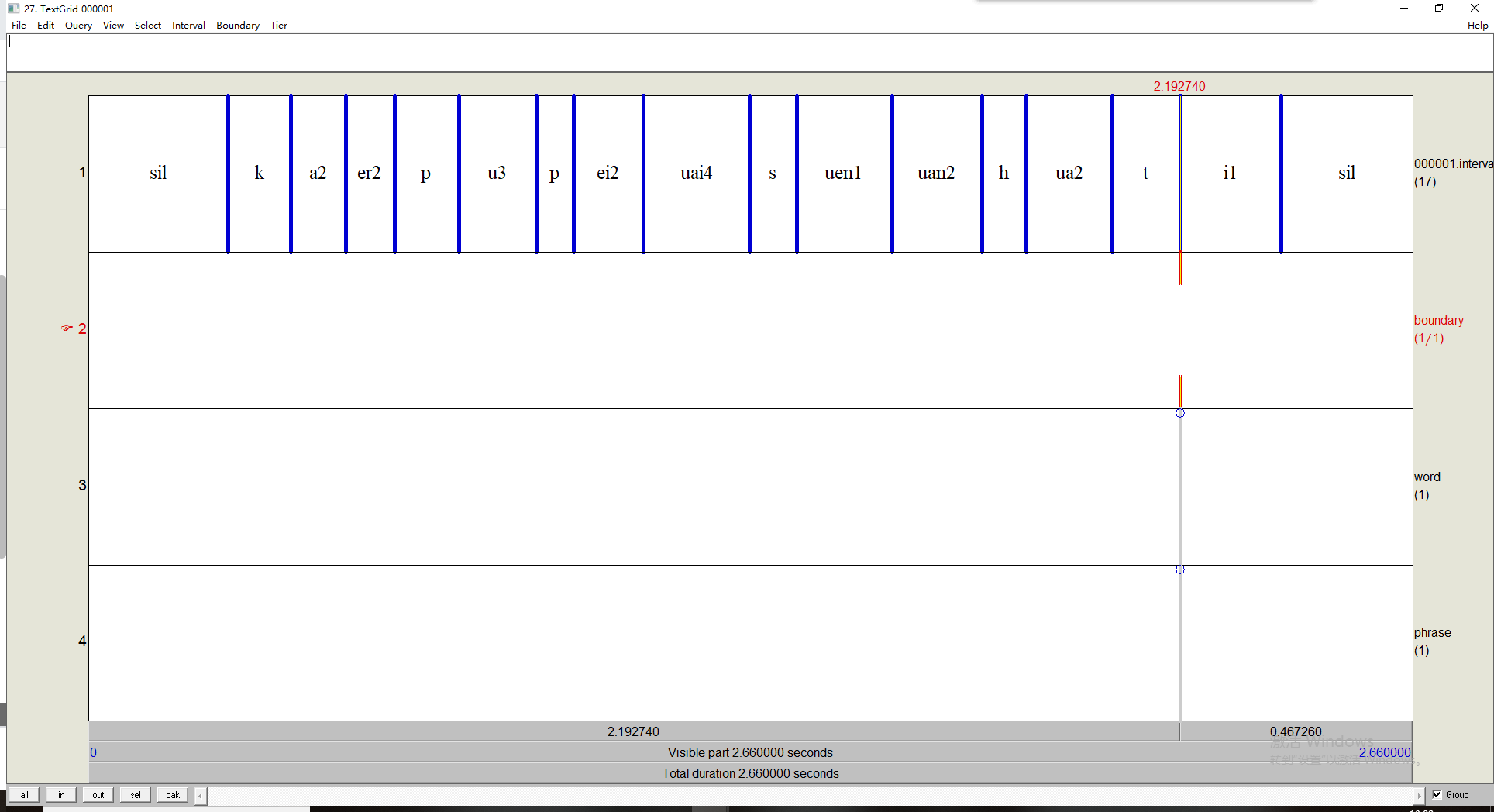Click the 'phrase' tier name label
The image size is (1494, 812).
1433,633
